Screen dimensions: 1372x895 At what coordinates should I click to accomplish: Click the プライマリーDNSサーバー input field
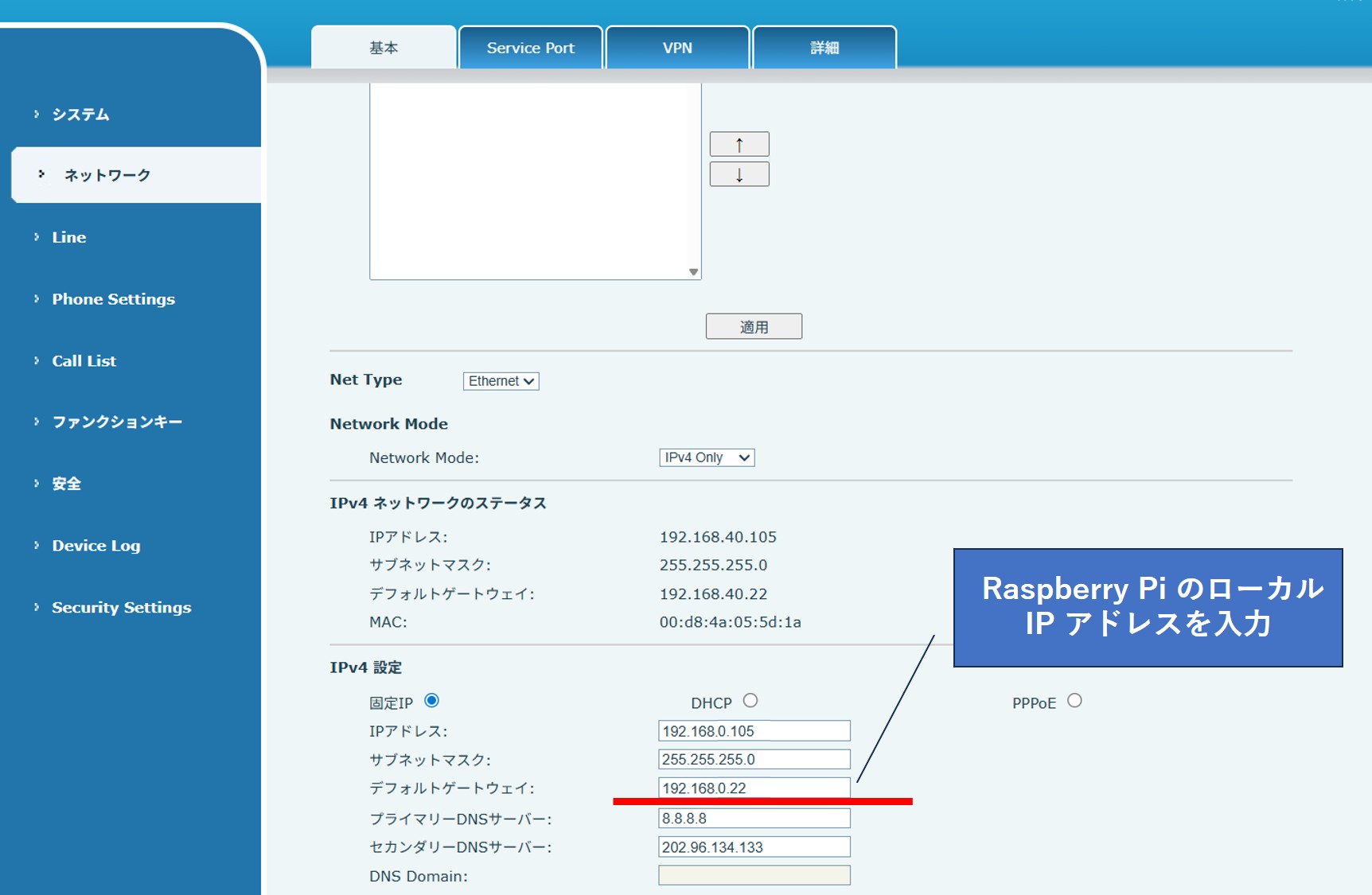tap(754, 818)
